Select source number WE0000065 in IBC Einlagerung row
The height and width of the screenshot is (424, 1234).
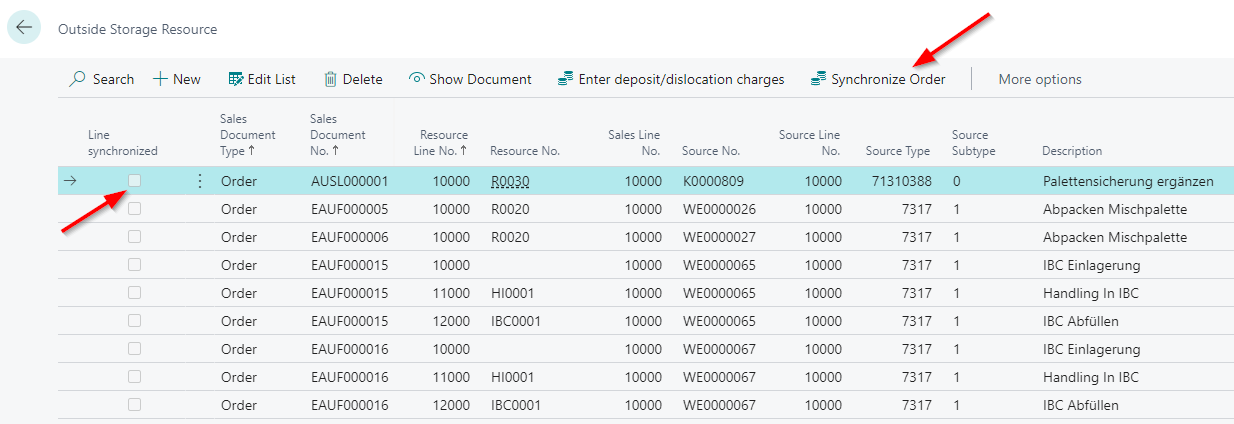(718, 265)
